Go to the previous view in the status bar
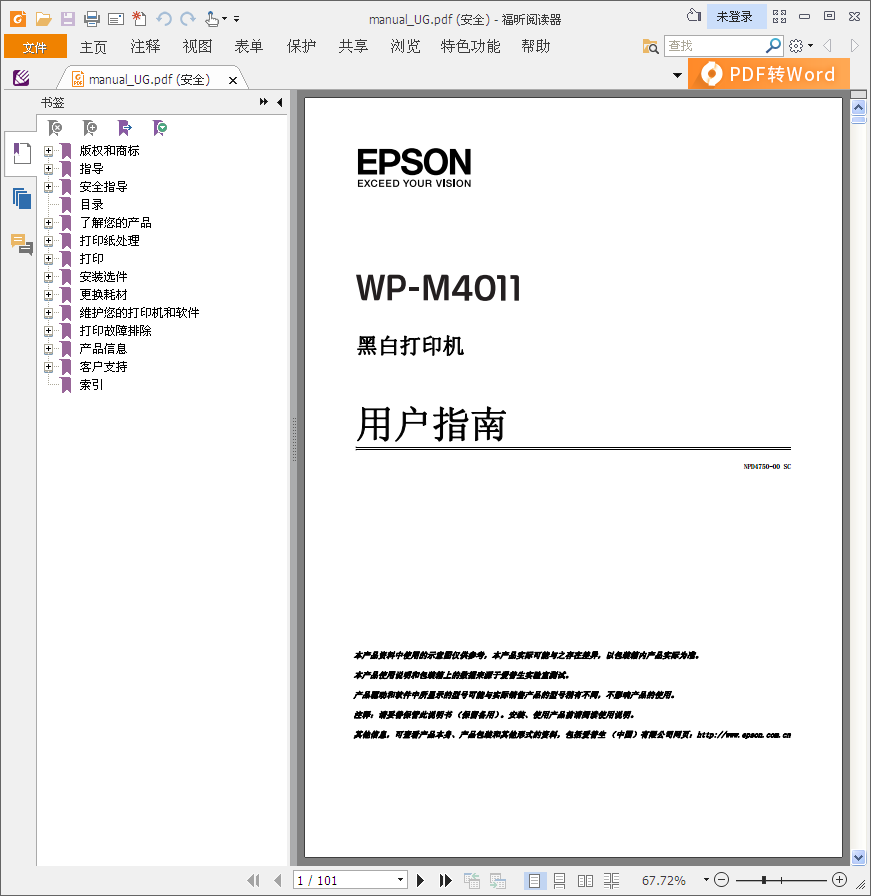Viewport: 871px width, 896px height. point(472,881)
